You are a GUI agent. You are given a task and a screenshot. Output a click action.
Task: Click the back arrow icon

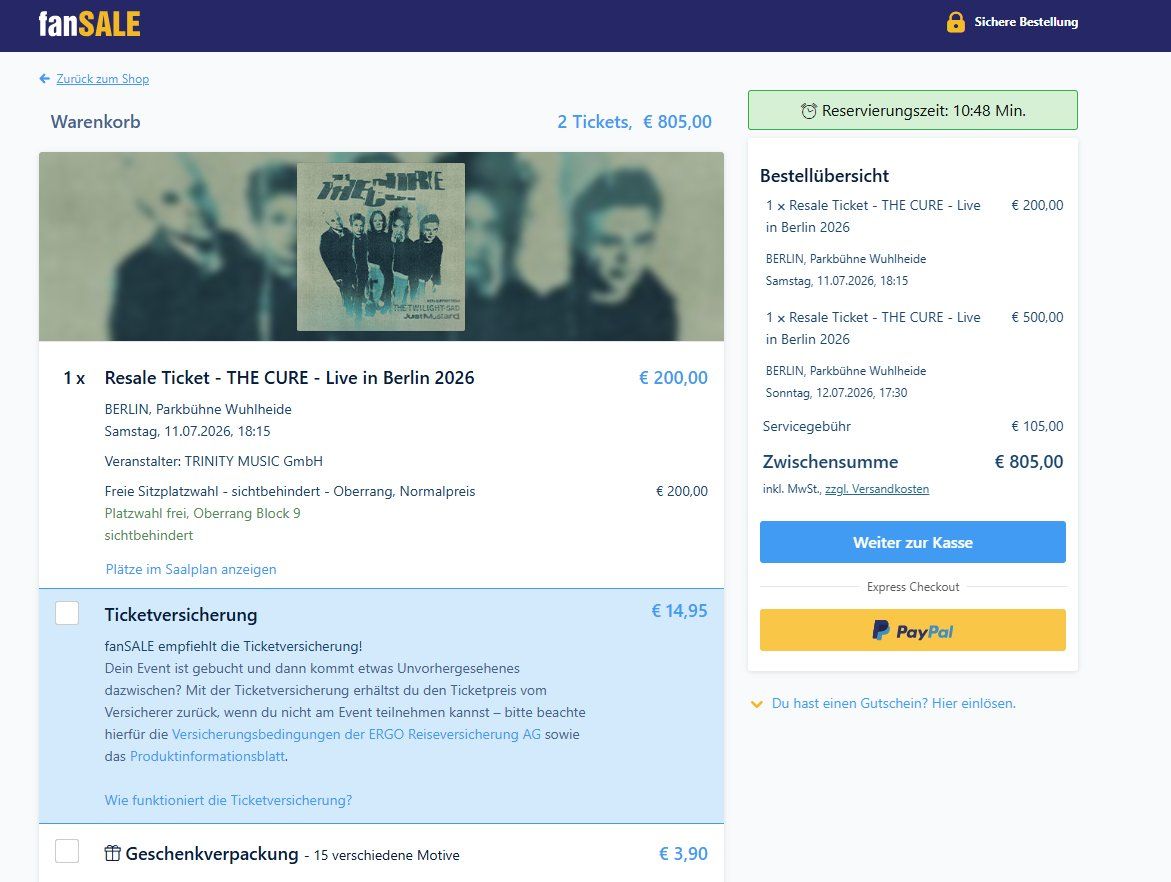tap(44, 79)
